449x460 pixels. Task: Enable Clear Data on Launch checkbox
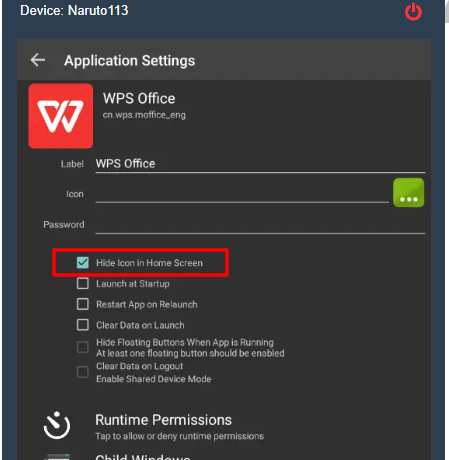pyautogui.click(x=83, y=325)
